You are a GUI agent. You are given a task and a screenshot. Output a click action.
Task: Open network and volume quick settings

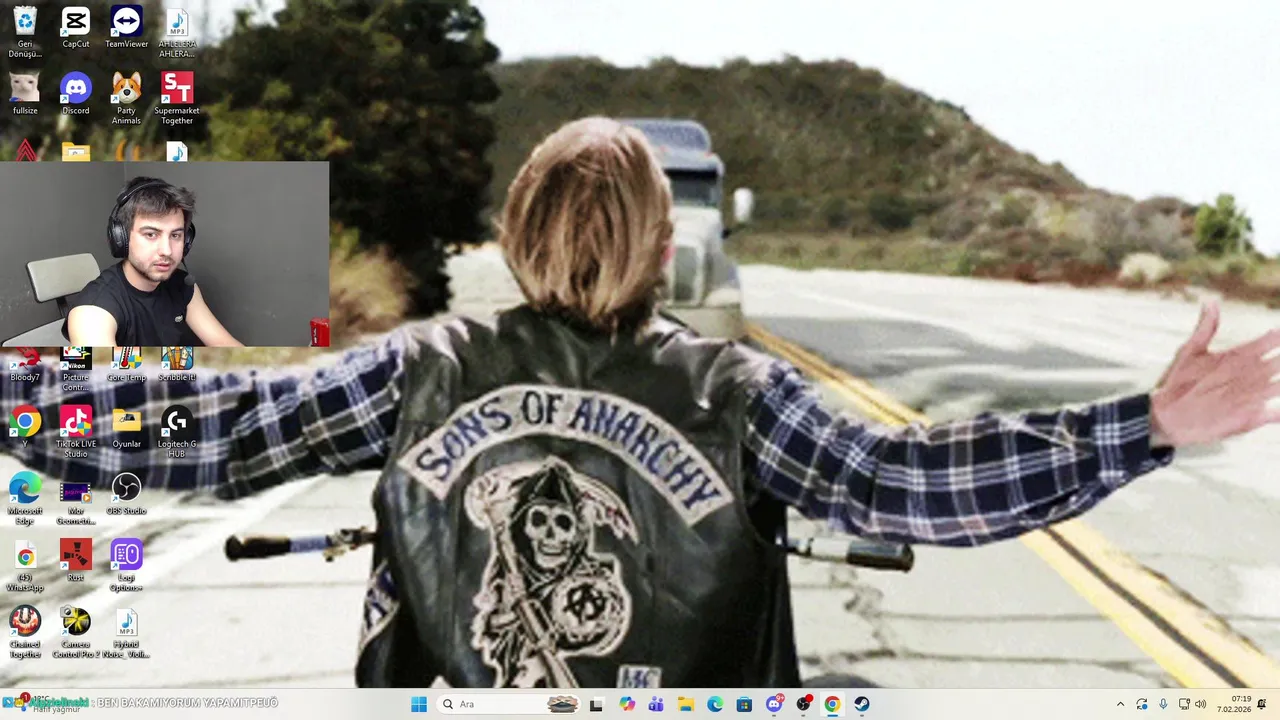coord(1192,704)
